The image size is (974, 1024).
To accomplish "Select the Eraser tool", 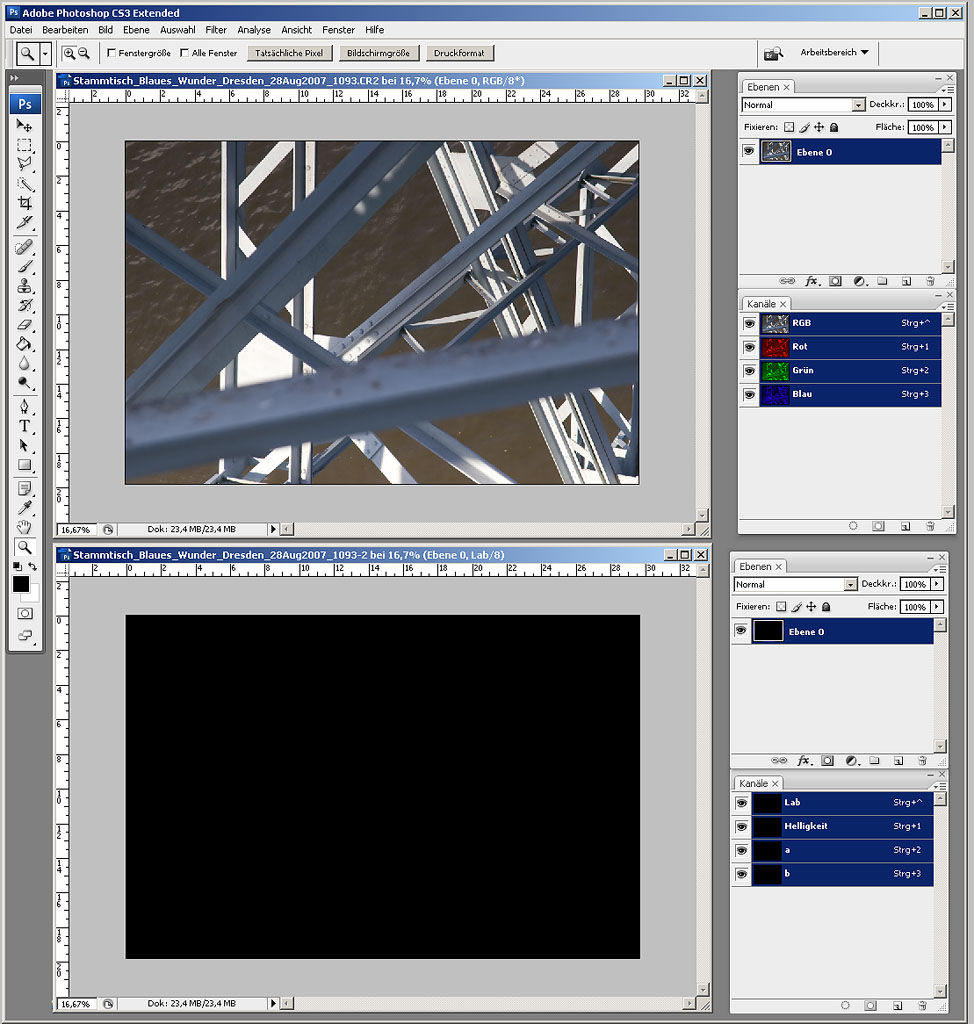I will [x=25, y=325].
